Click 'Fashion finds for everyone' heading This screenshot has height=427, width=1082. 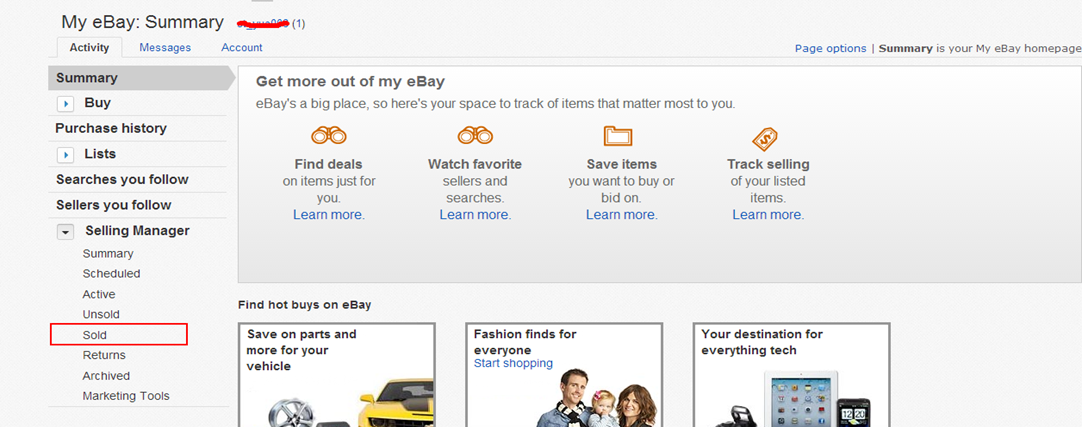524,341
